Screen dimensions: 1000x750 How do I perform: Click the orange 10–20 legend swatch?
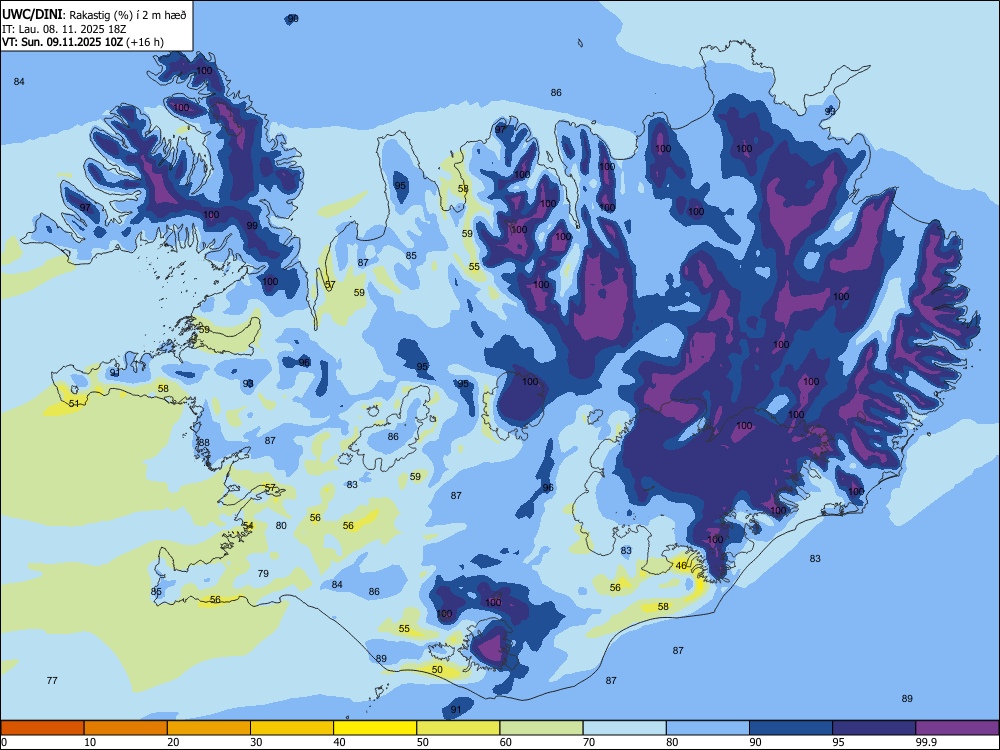tap(126, 728)
